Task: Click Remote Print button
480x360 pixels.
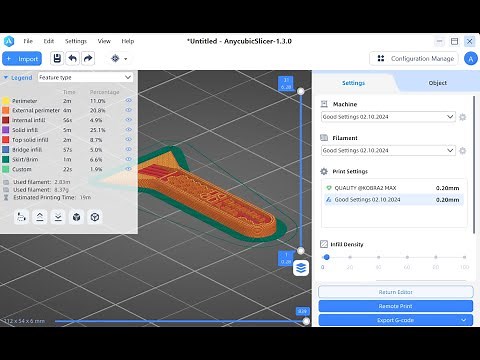Action: coord(396,306)
